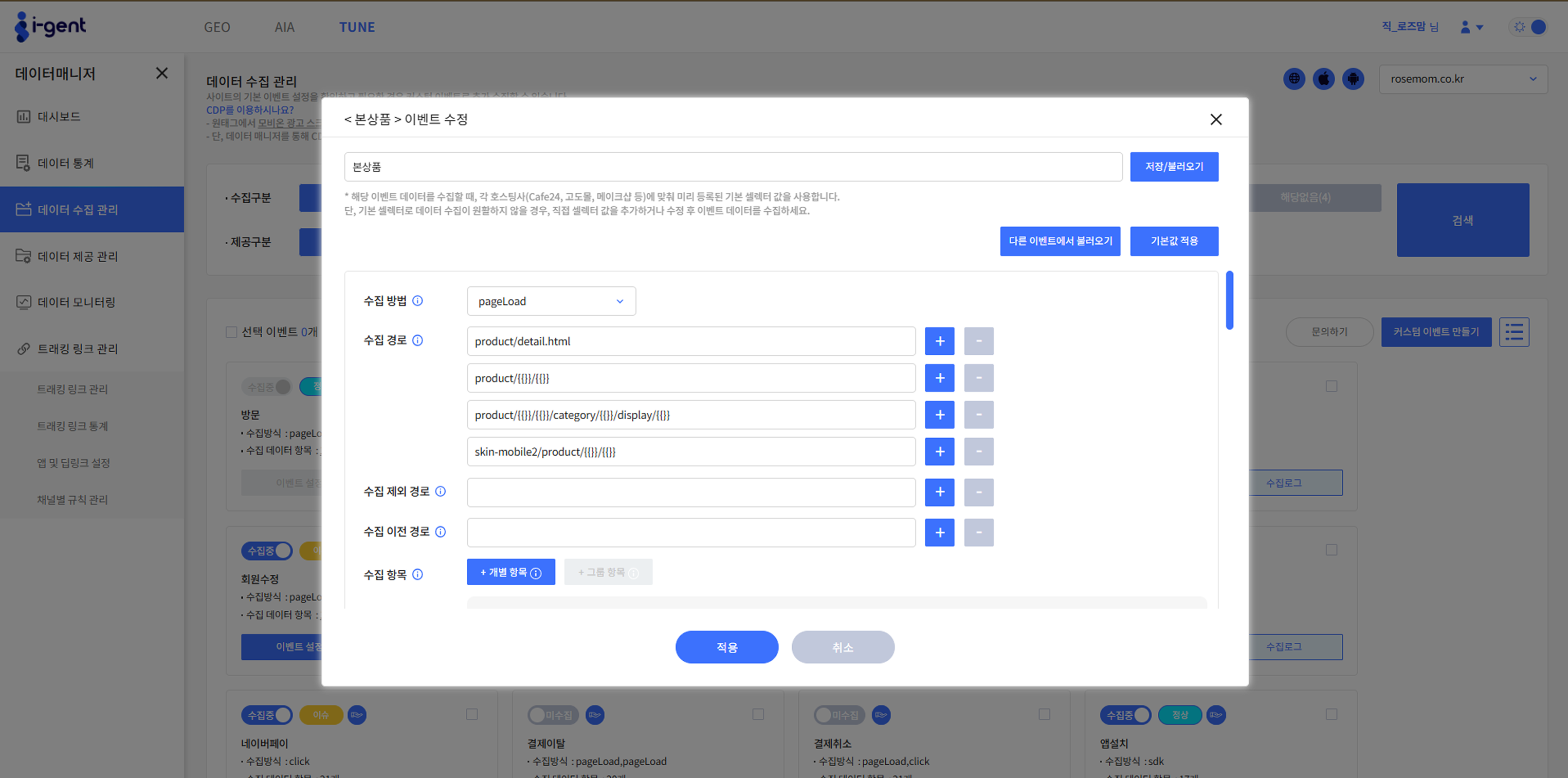The width and height of the screenshot is (1568, 778).
Task: Click the dialog vertical scrollbar thumb
Action: coord(1229,301)
